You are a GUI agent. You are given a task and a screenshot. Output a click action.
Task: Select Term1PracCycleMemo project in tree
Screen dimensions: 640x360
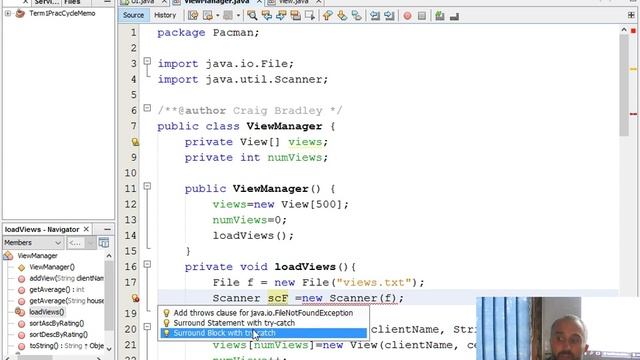tap(62, 13)
